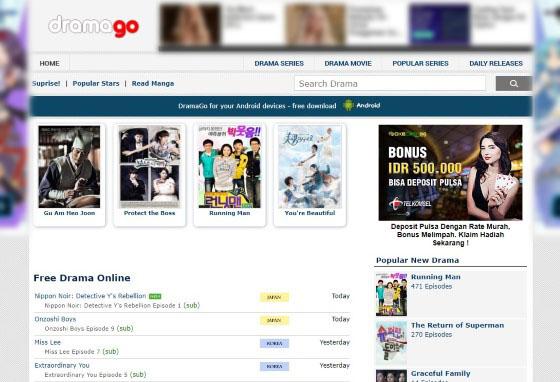Click the KOREA tag beside Extraordinary You
This screenshot has width=560, height=382.
274,366
